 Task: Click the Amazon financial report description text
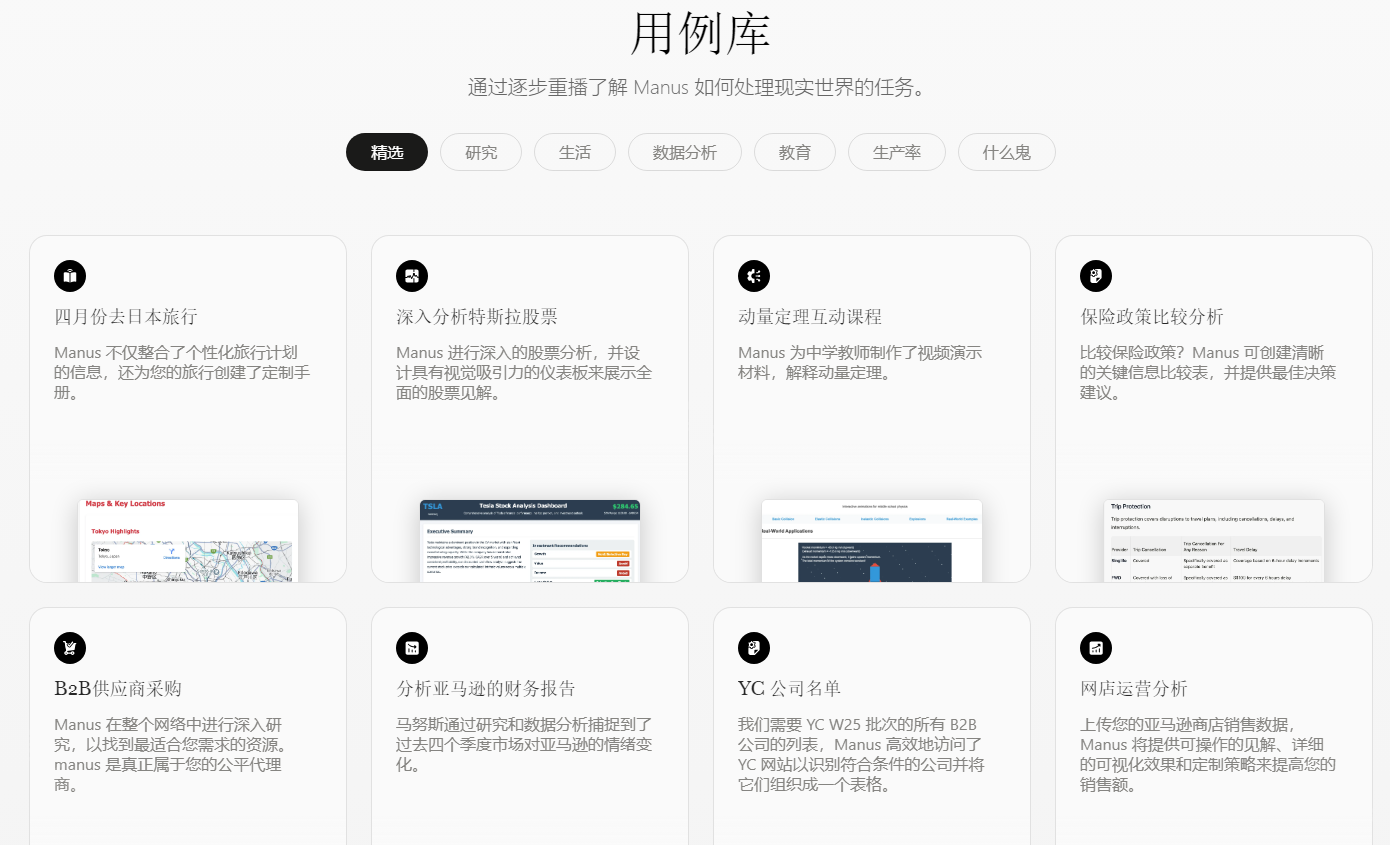tap(524, 745)
